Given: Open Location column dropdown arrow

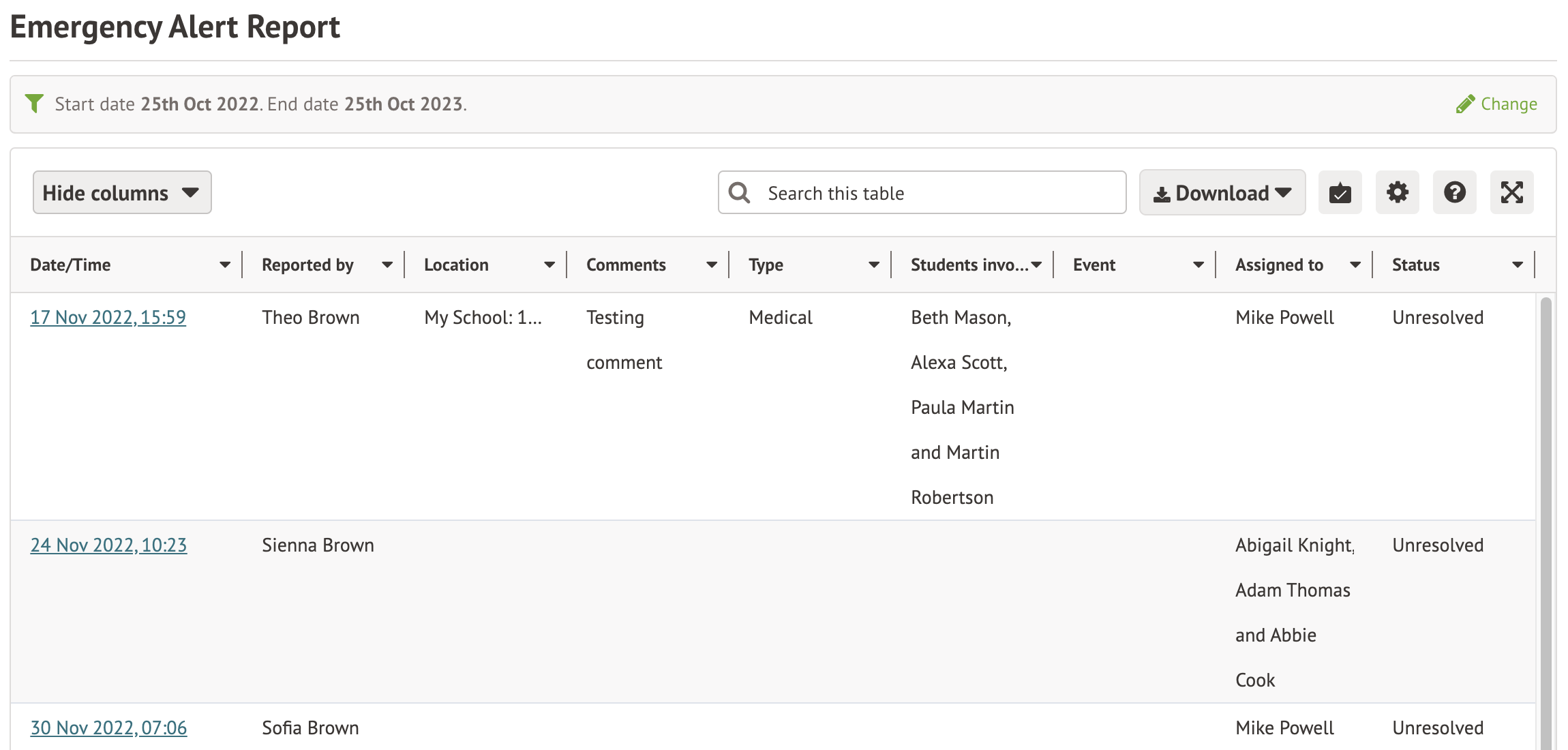Looking at the screenshot, I should point(549,265).
